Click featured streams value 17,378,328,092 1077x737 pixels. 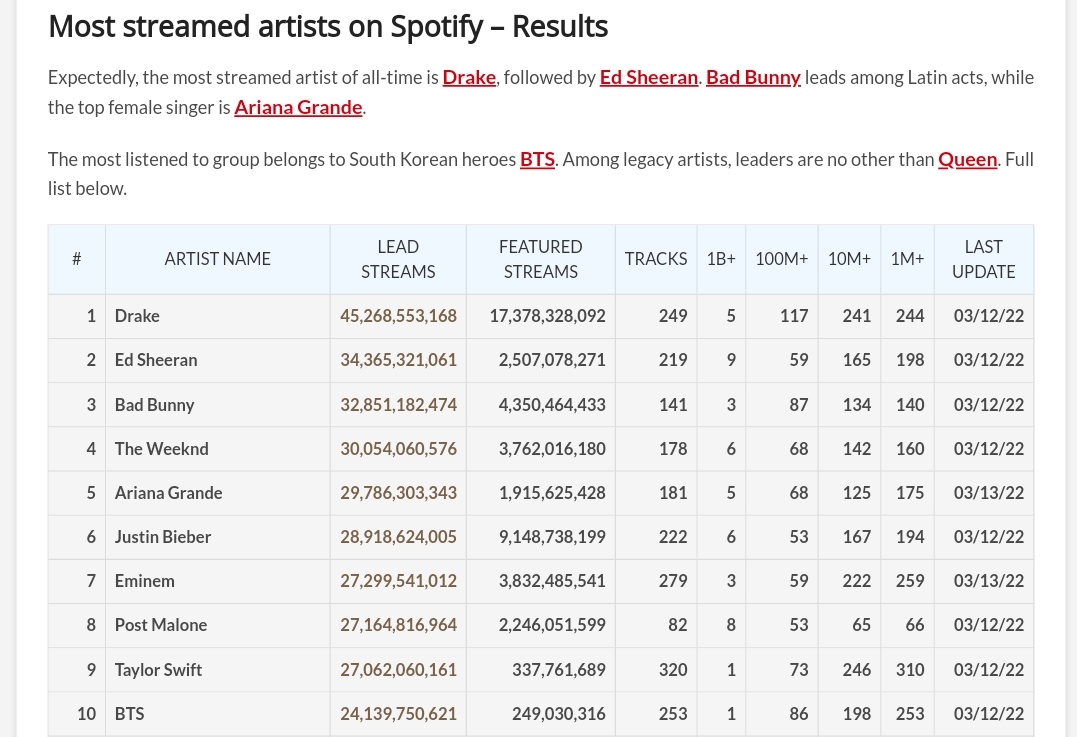pos(547,316)
